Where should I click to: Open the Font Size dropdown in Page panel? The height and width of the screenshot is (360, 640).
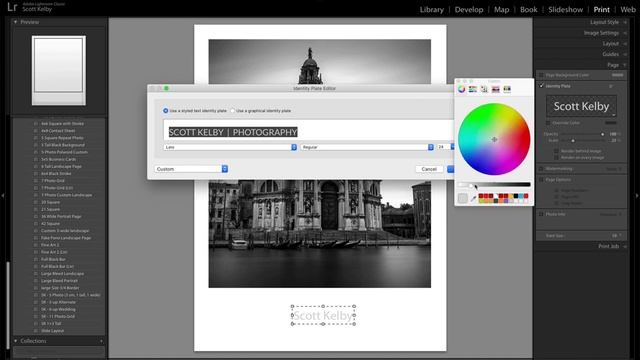[x=616, y=236]
